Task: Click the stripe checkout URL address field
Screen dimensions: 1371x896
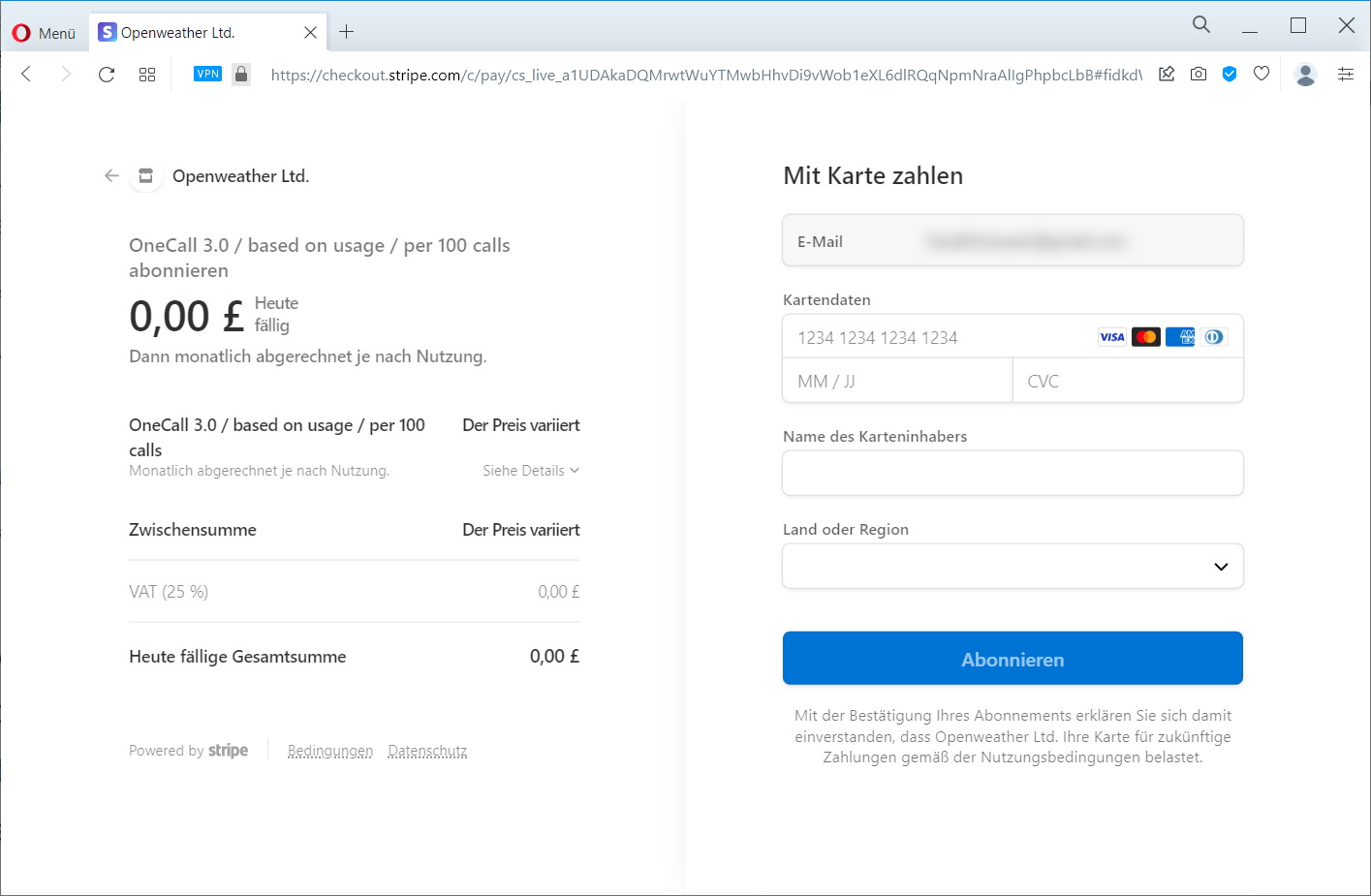Action: click(x=706, y=75)
